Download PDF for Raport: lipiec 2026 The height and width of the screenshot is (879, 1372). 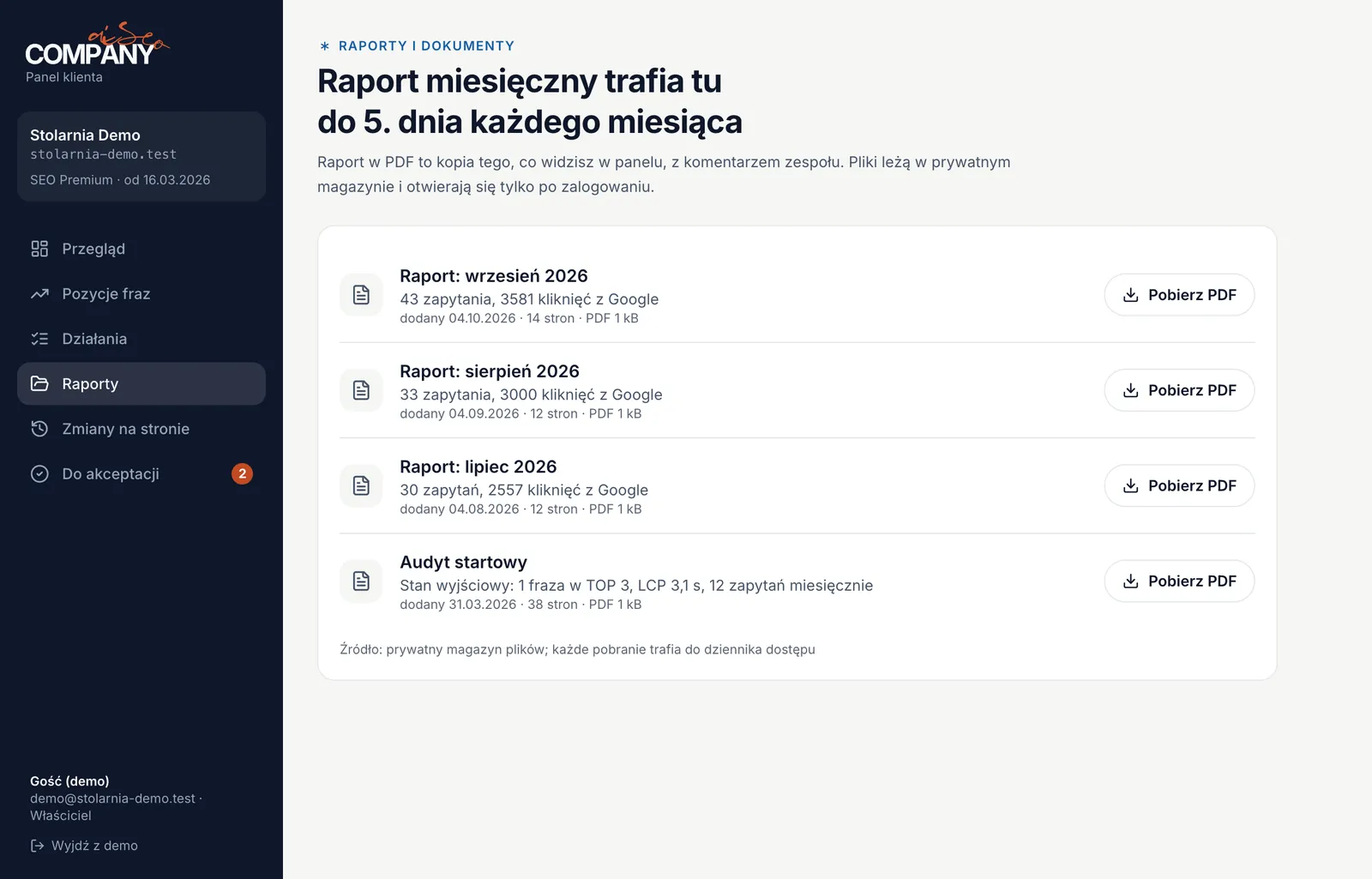point(1179,485)
